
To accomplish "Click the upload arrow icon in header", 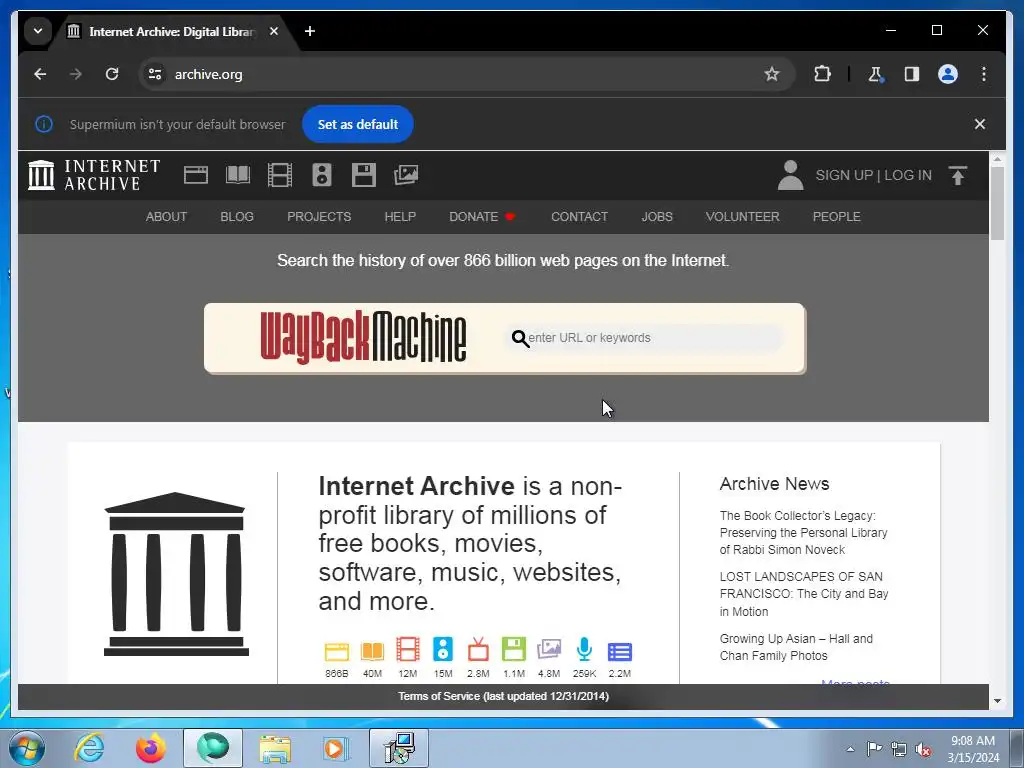I will 958,175.
